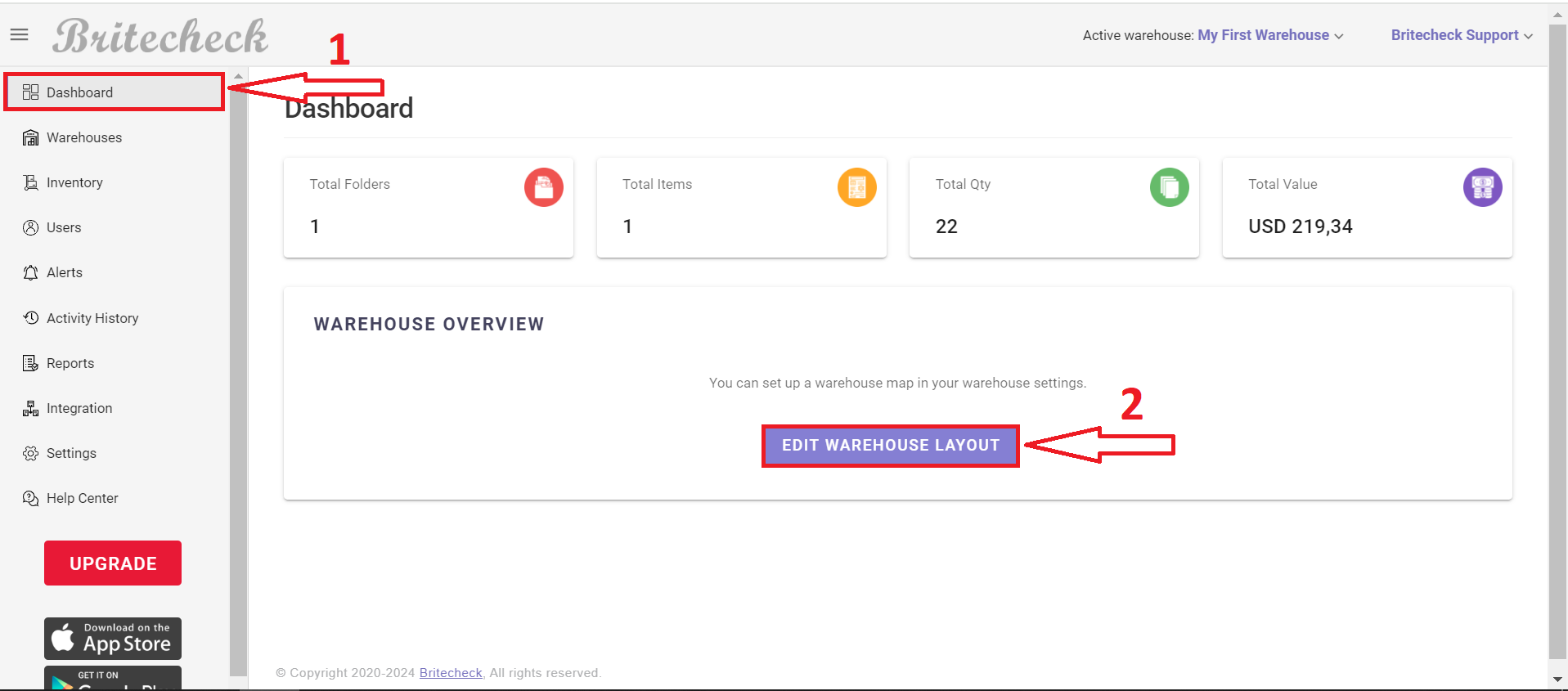
Task: Click the Integration network icon
Action: tap(30, 408)
